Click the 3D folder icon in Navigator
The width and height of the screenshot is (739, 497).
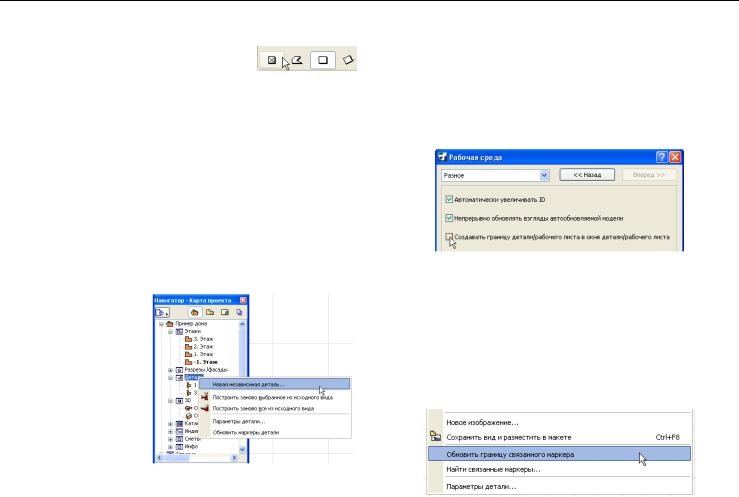(x=179, y=400)
